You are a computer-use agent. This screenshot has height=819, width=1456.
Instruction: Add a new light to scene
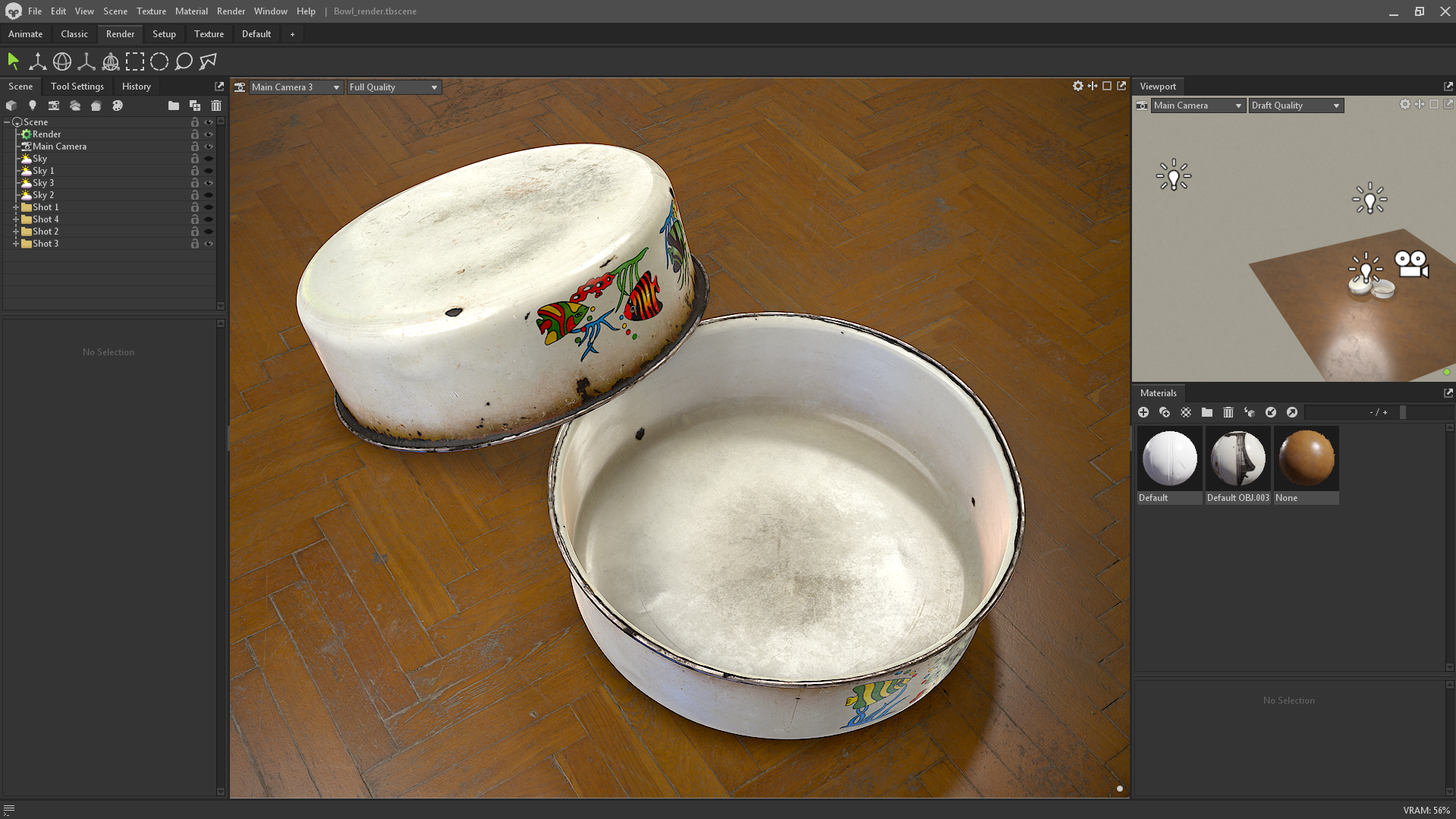tap(33, 106)
